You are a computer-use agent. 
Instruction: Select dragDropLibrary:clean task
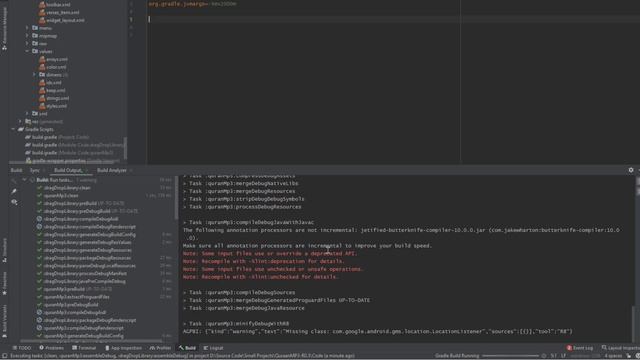(x=67, y=188)
